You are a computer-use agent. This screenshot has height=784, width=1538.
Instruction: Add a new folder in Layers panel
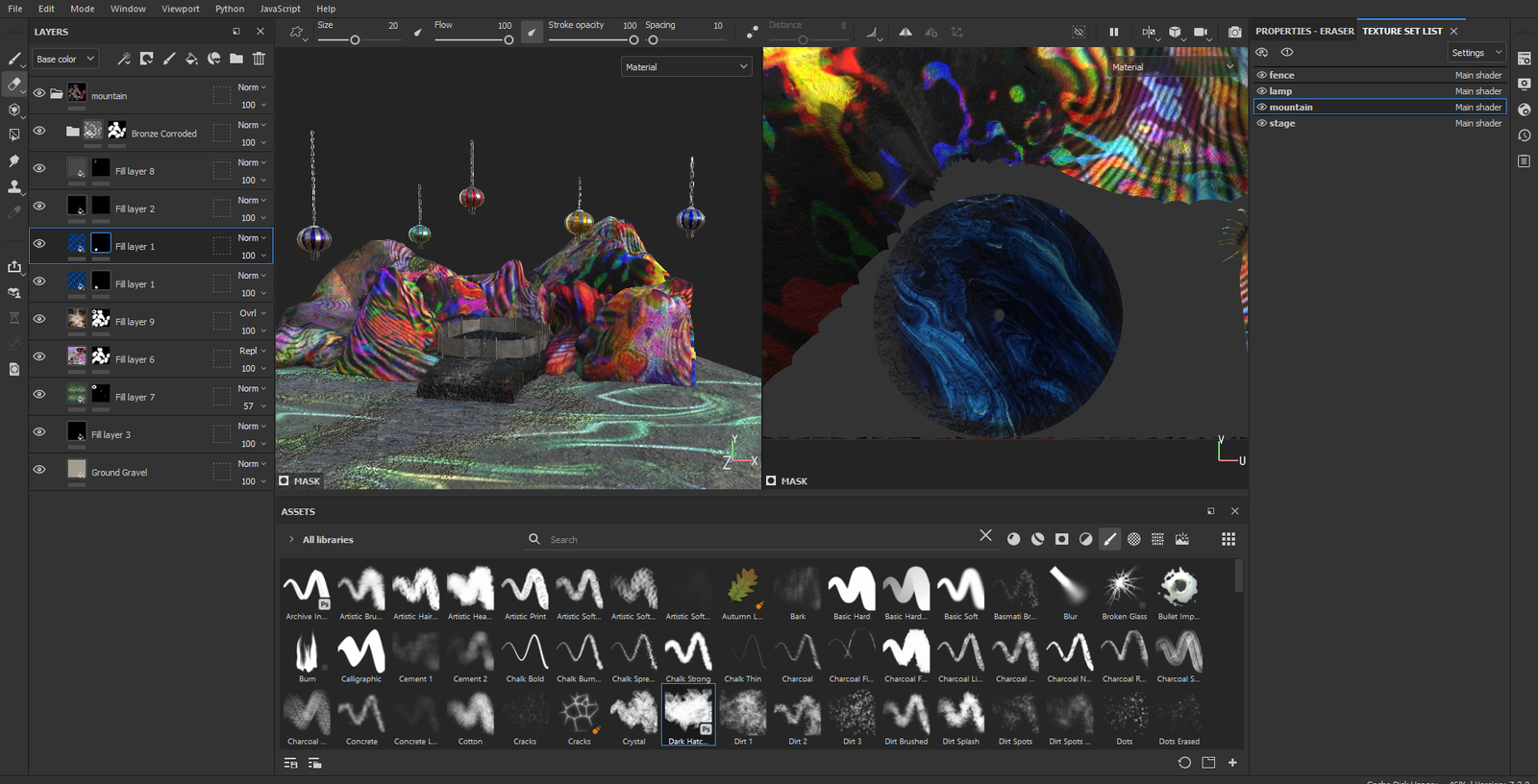(x=236, y=59)
